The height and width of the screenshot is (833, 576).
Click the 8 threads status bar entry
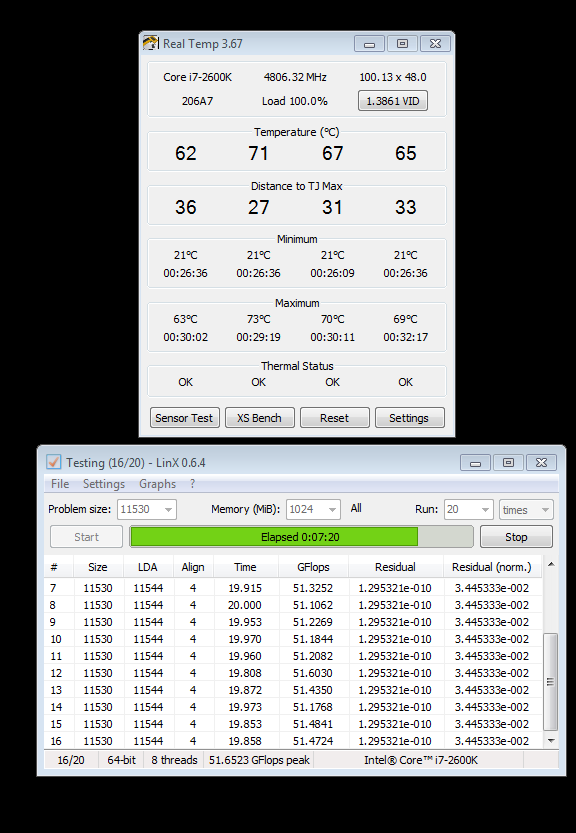pos(174,760)
